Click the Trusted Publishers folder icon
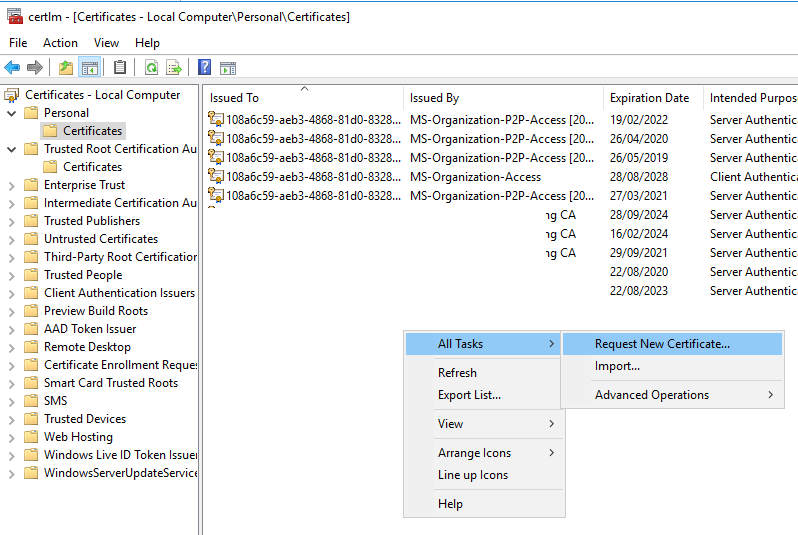This screenshot has width=798, height=535. click(31, 220)
